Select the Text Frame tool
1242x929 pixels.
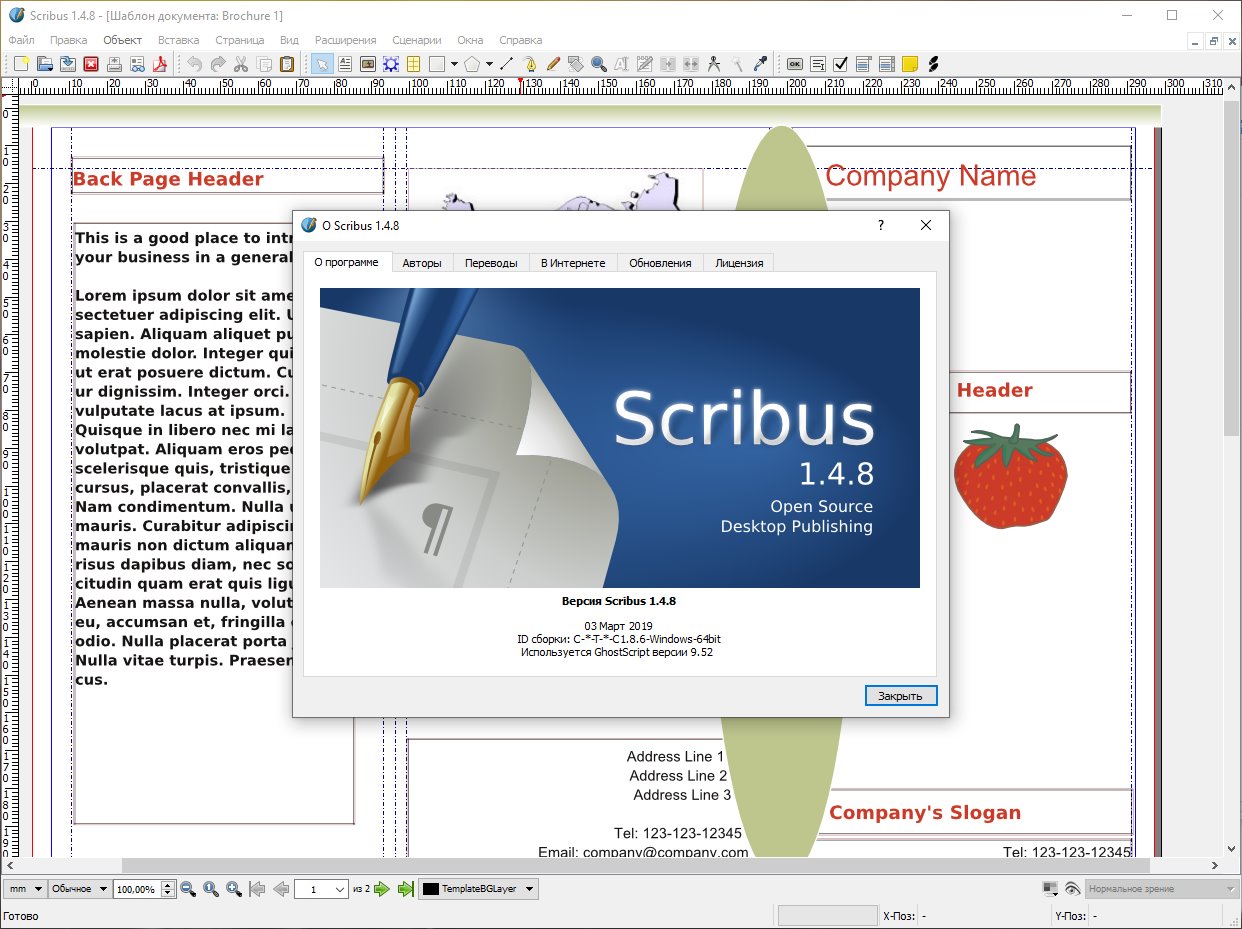pos(344,65)
